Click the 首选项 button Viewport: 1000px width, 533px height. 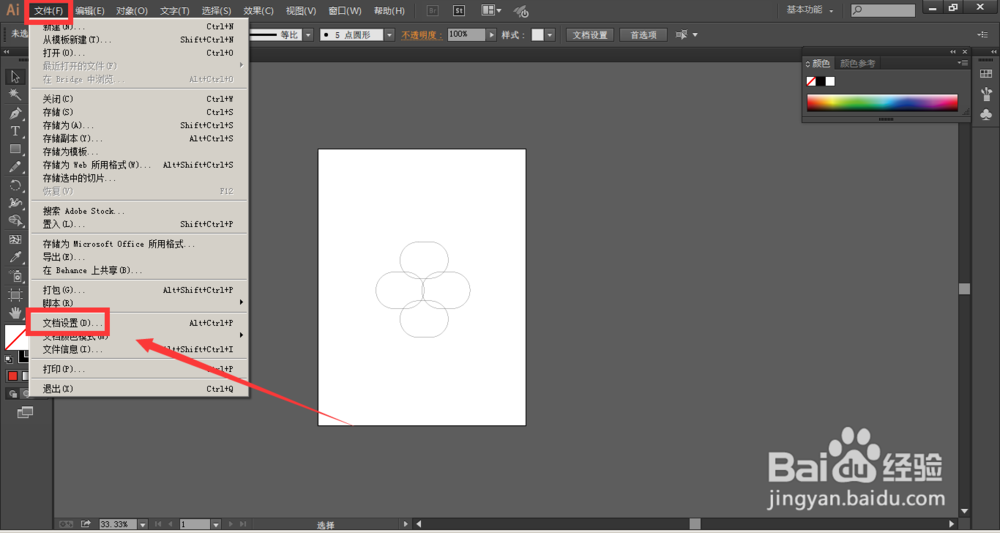643,35
